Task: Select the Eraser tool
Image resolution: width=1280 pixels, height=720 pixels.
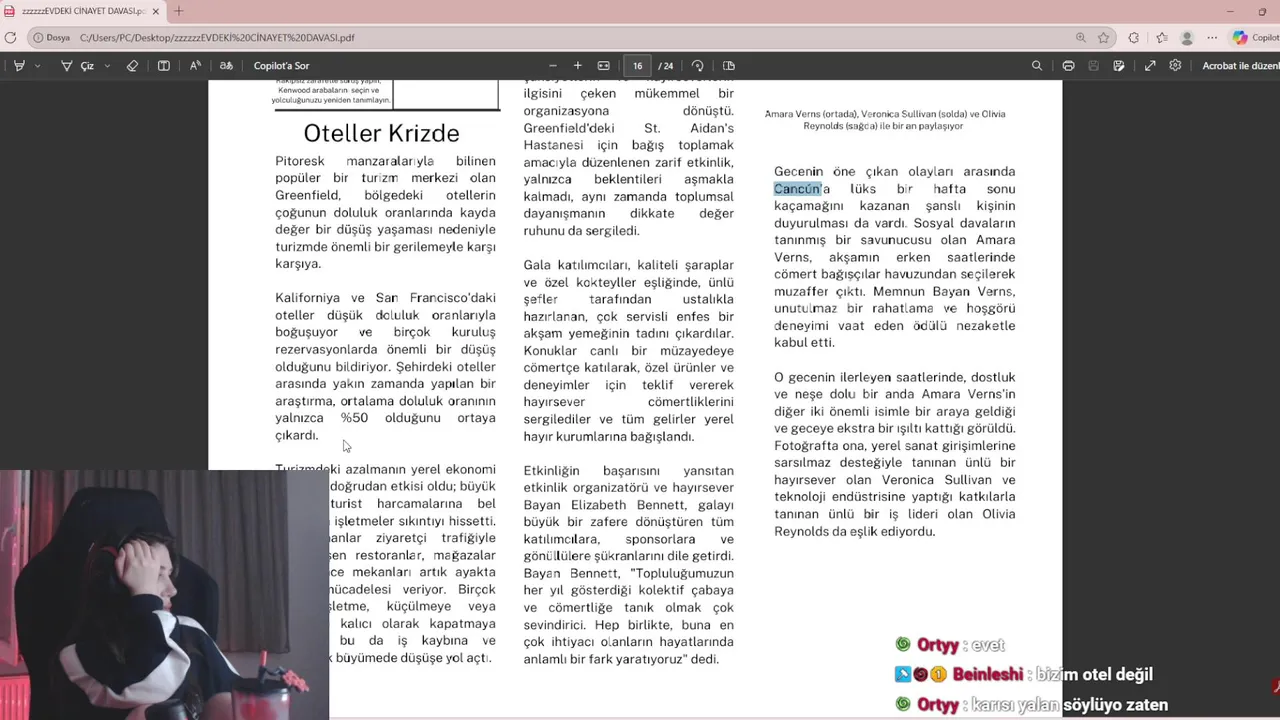Action: (x=132, y=66)
